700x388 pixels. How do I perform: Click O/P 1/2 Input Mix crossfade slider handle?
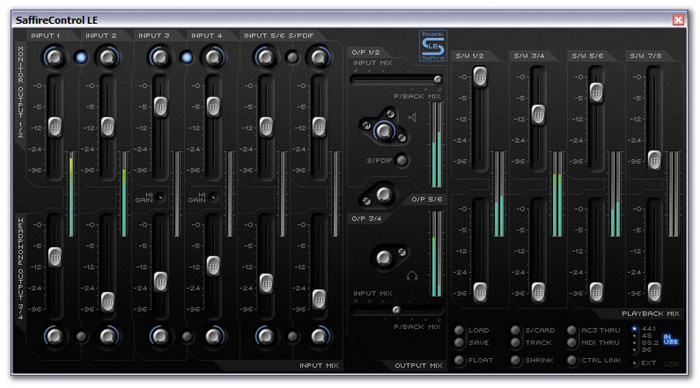tap(438, 79)
